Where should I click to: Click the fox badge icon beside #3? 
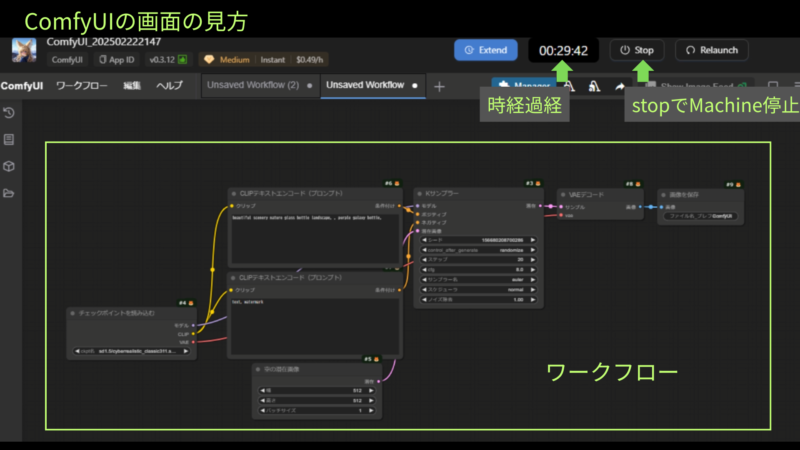tap(538, 184)
